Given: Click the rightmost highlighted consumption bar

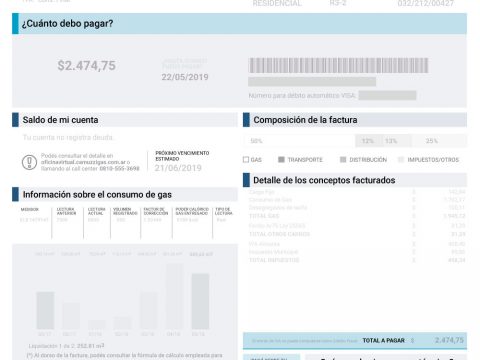Looking at the screenshot, I should coord(200,301).
